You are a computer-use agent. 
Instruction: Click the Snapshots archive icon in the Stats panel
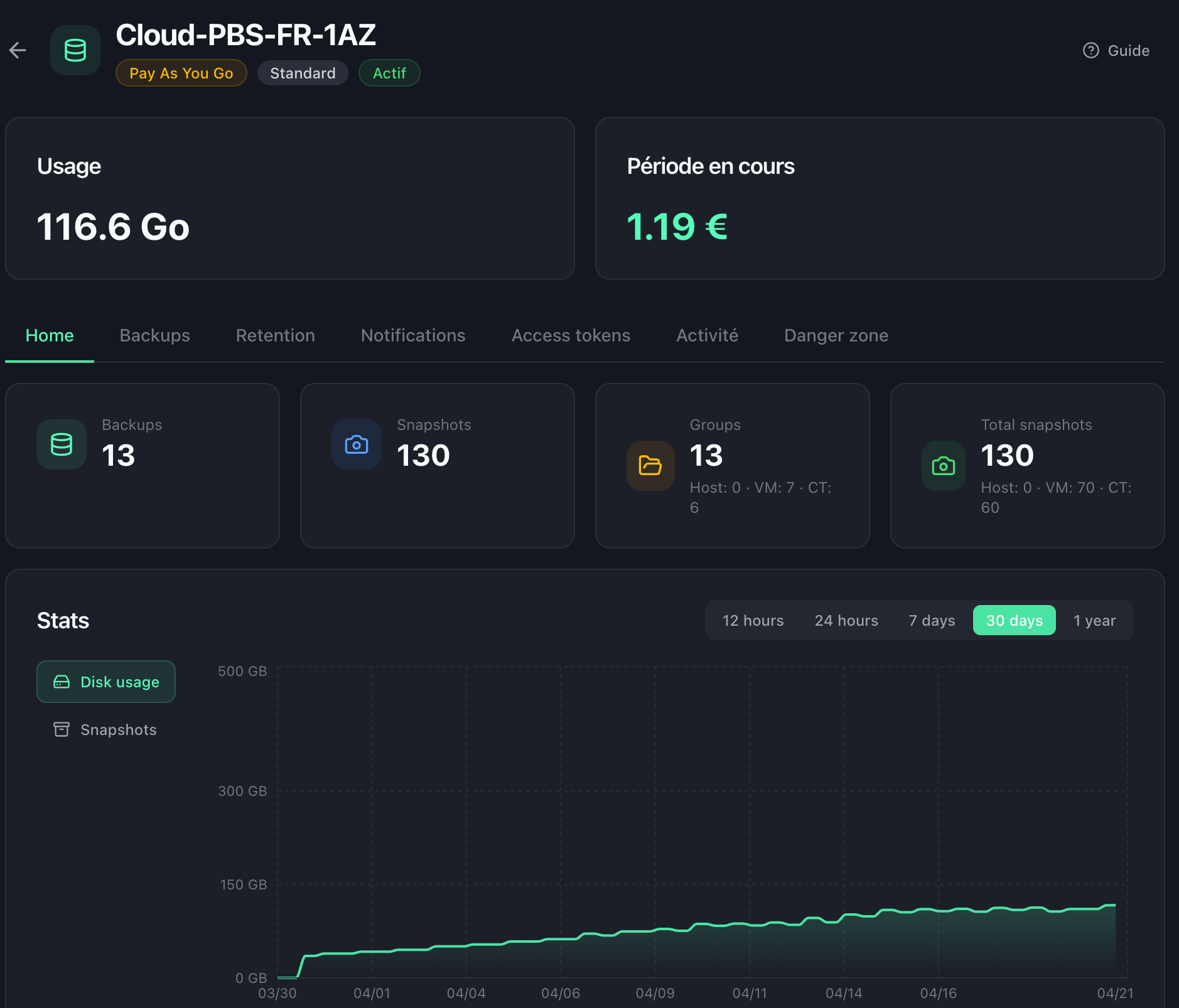point(61,729)
